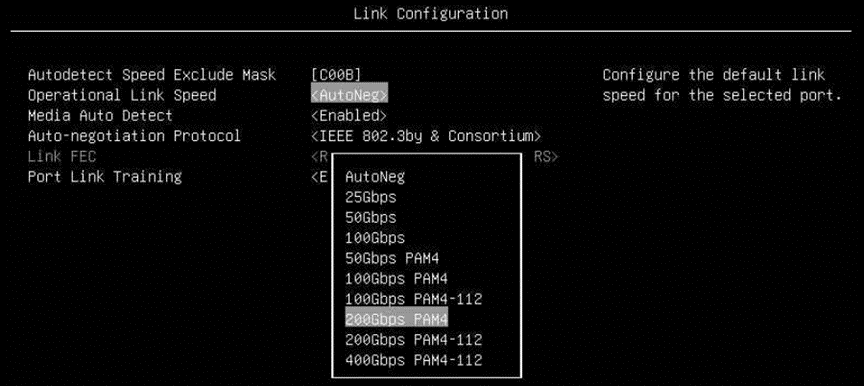Select Autodetect Speed Exclude Mask label
This screenshot has height=386, width=864.
[x=152, y=75]
